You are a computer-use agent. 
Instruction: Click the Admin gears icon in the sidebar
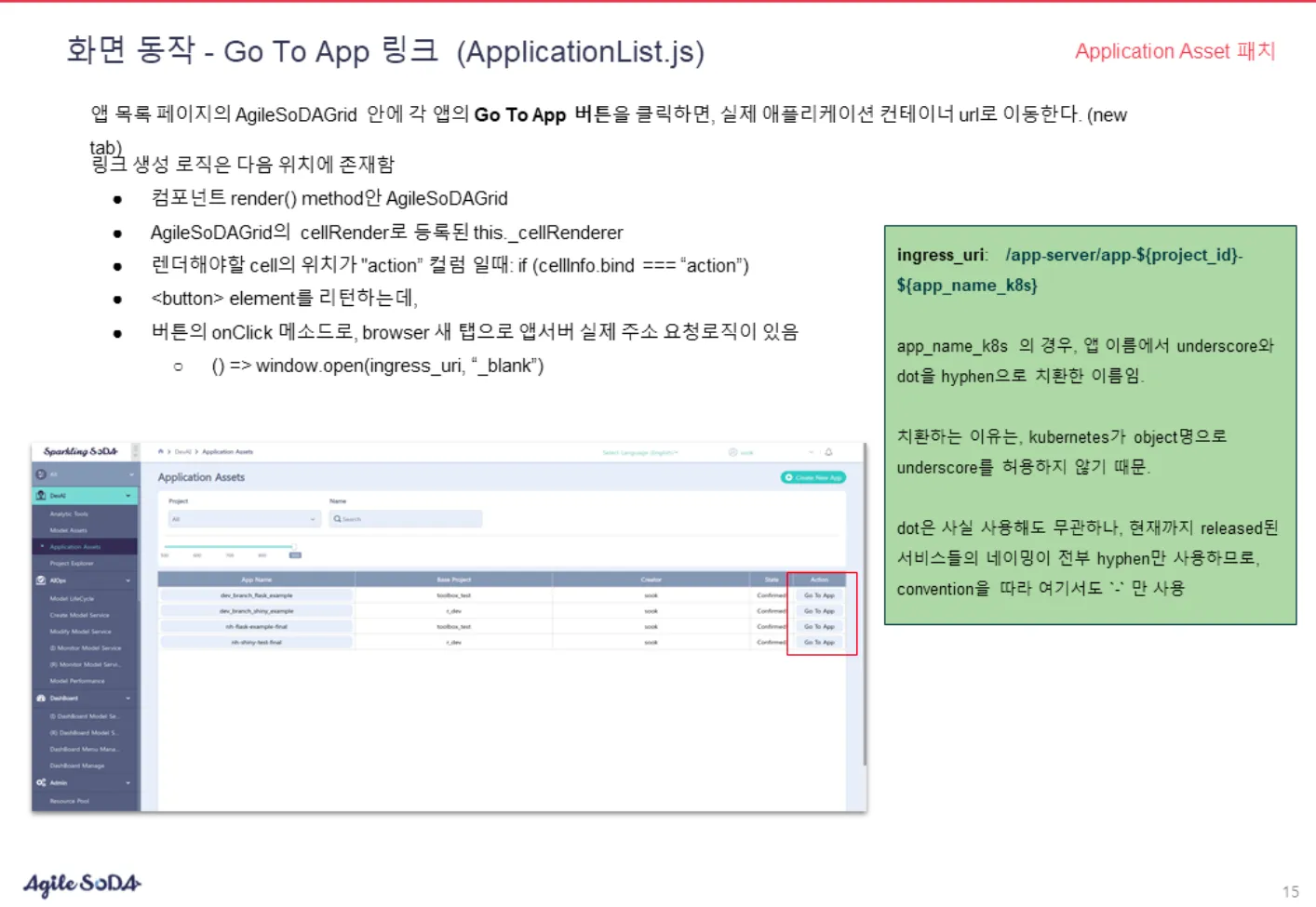click(41, 782)
